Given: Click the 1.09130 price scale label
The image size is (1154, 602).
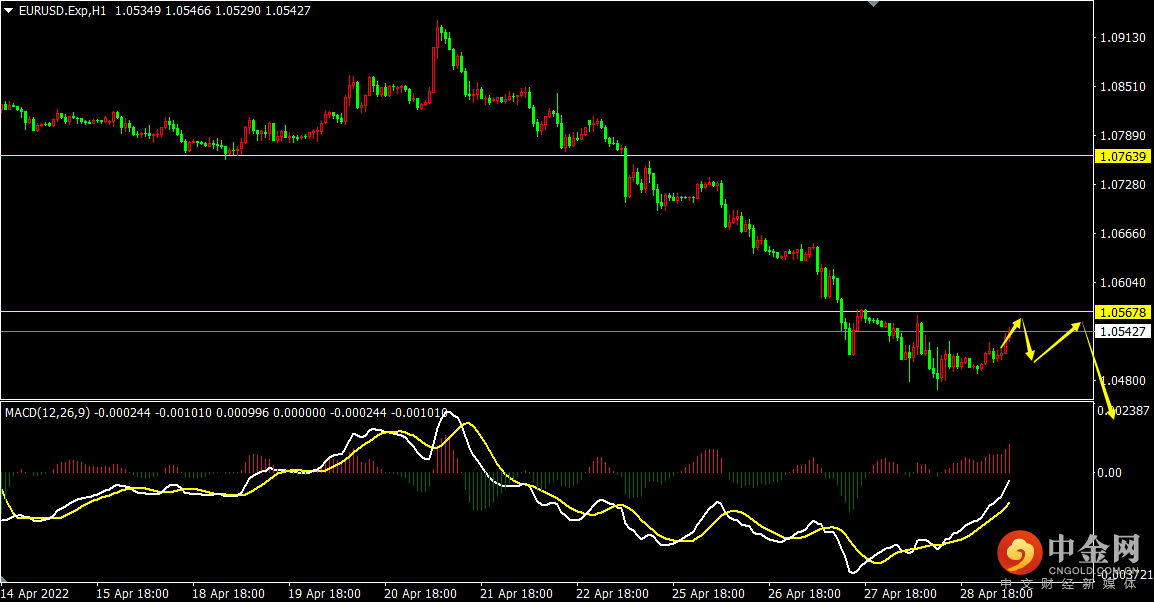Looking at the screenshot, I should click(1122, 38).
